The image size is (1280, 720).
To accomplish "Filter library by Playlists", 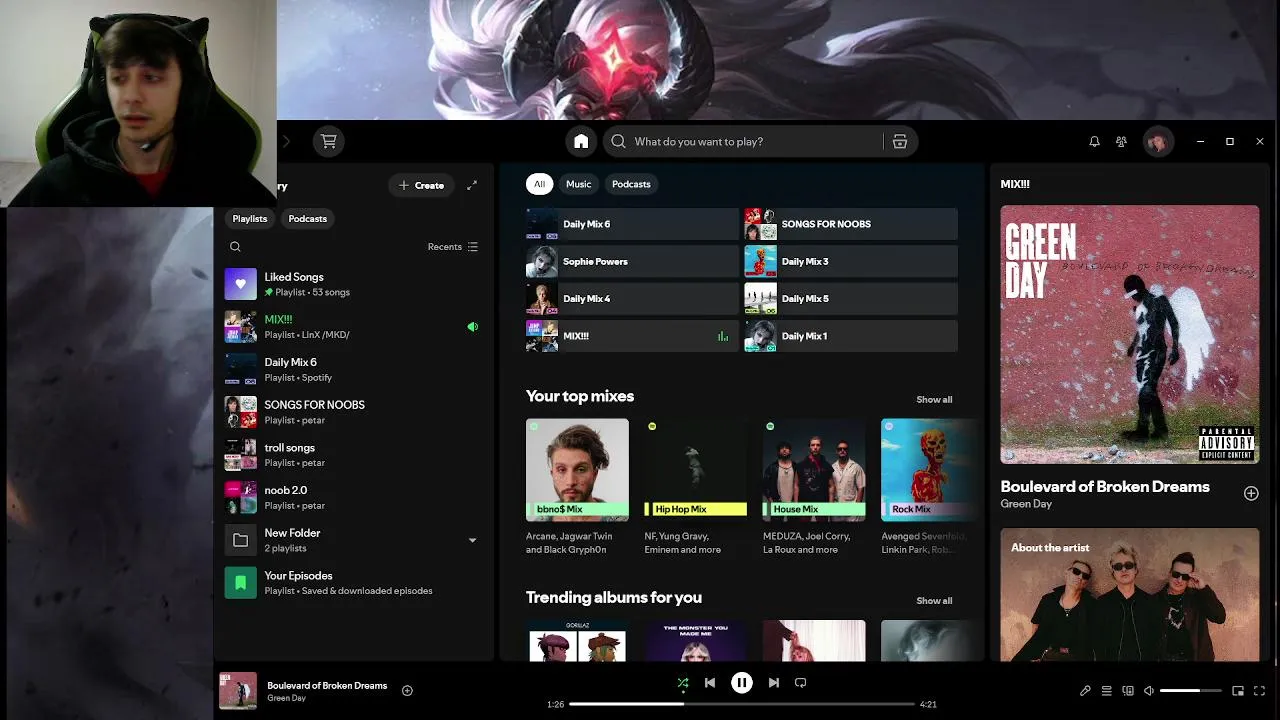I will (250, 219).
